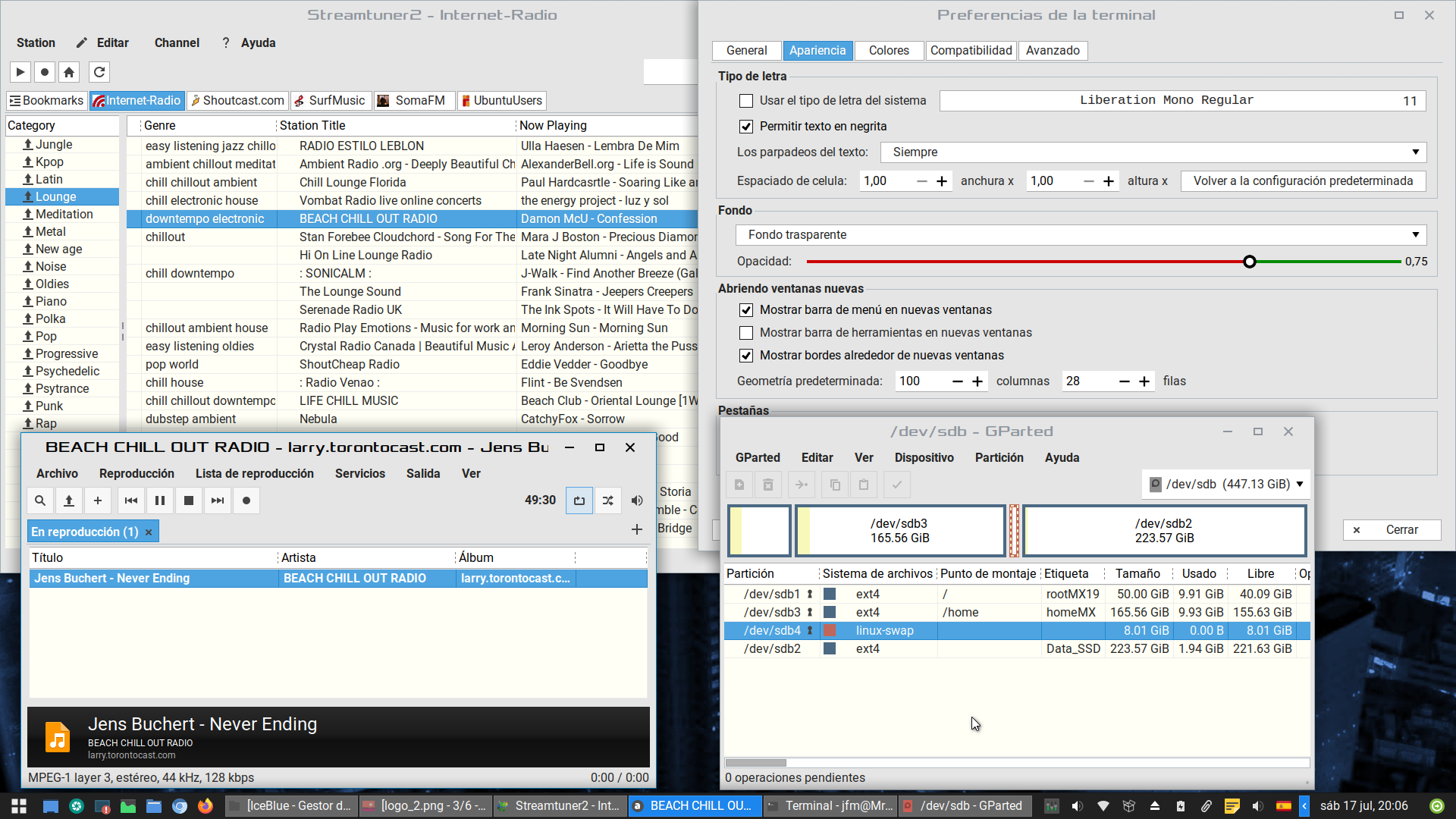Image resolution: width=1456 pixels, height=819 pixels.
Task: Click the Cerrar button in terminal preferences
Action: pos(1392,530)
